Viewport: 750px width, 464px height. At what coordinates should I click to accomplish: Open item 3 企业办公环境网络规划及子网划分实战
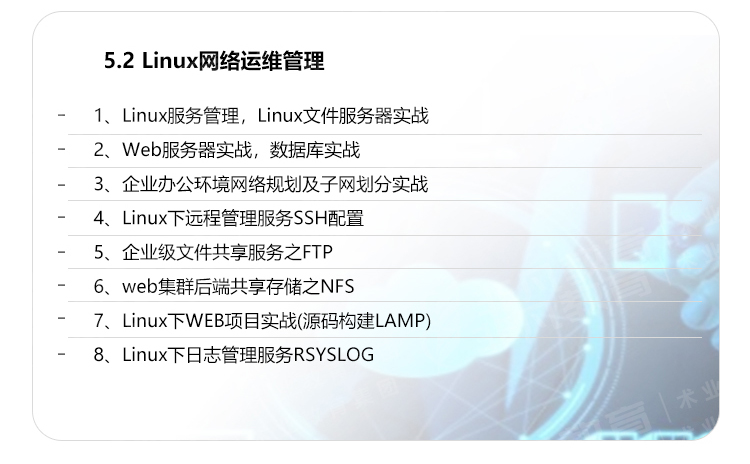coord(261,184)
